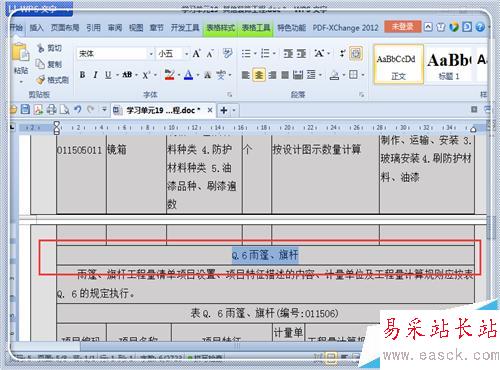Switch to 表格工具 tab
Screen dimensions: 500x370
[x=256, y=28]
